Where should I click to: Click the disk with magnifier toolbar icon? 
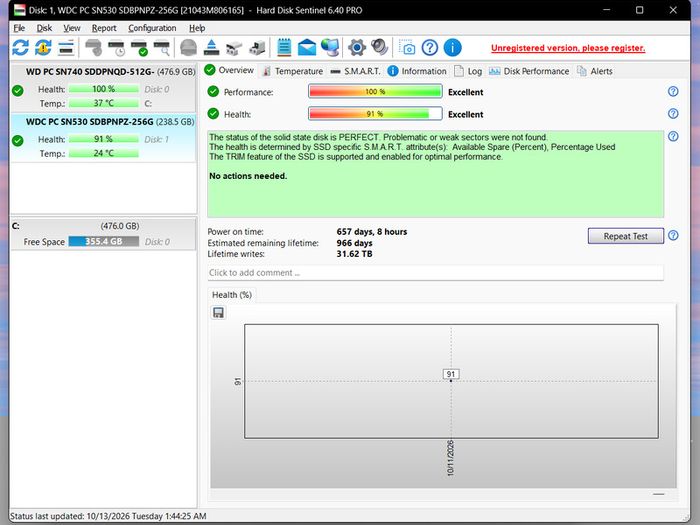tap(162, 48)
